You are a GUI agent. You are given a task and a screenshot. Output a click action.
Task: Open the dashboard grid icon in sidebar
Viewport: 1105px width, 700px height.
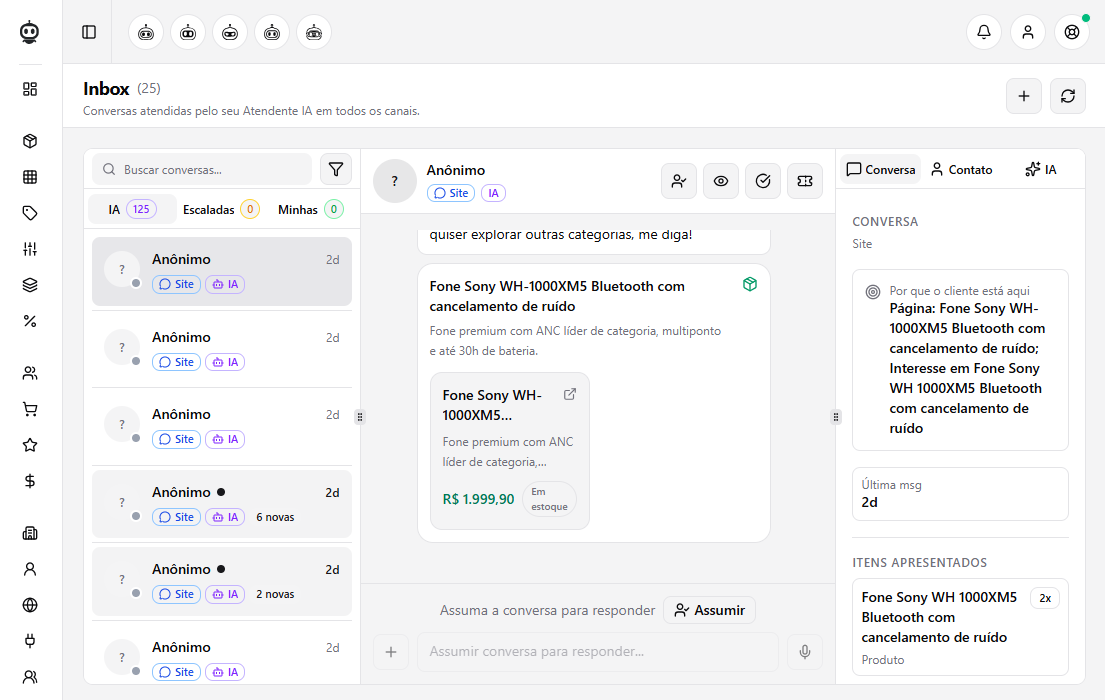click(x=30, y=89)
